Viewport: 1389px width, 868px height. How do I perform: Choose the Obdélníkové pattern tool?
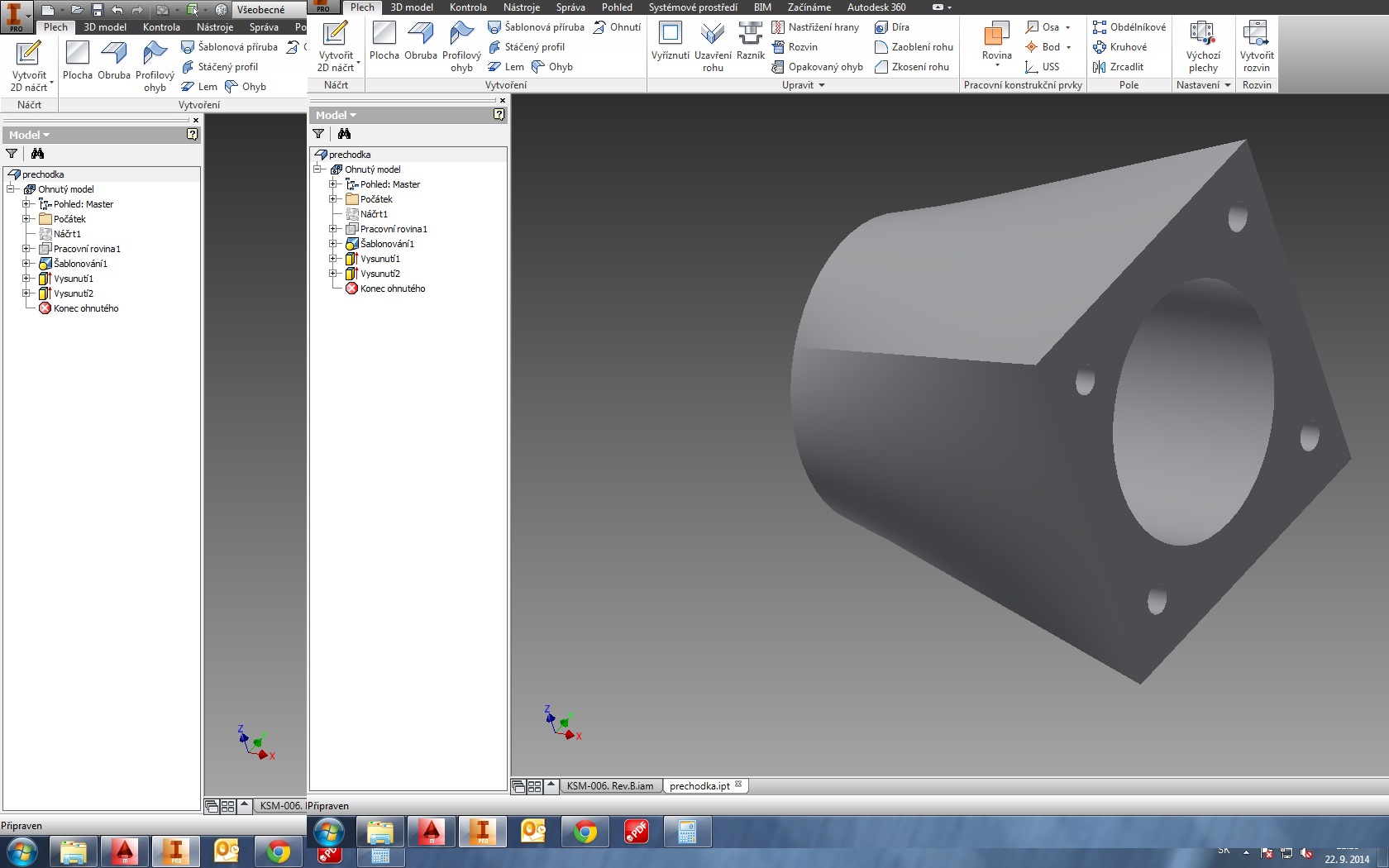click(x=1129, y=27)
